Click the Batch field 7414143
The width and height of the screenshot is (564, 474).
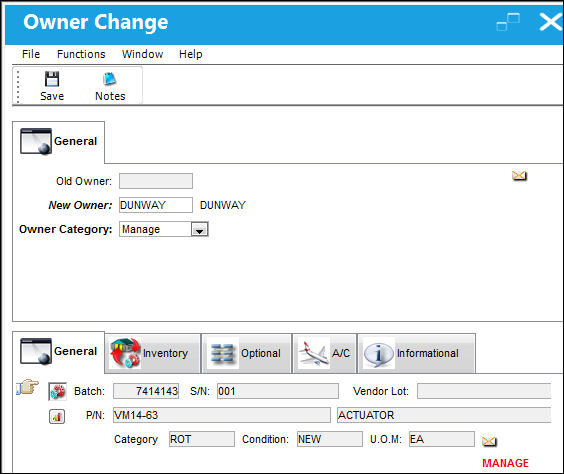tap(146, 391)
